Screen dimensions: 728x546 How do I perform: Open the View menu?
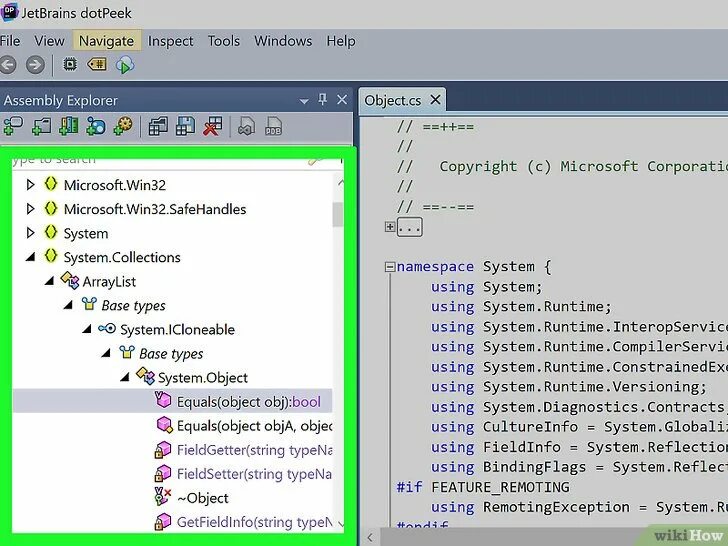[x=49, y=41]
